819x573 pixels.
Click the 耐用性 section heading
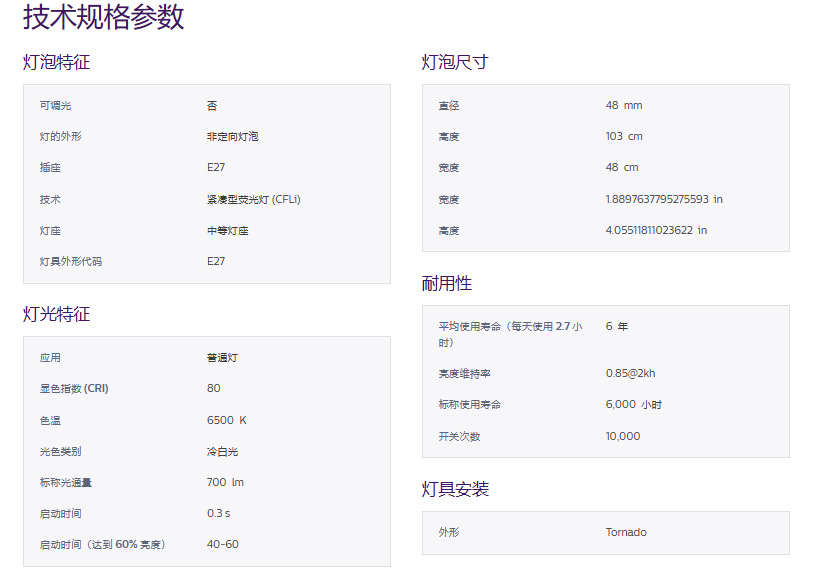[447, 284]
